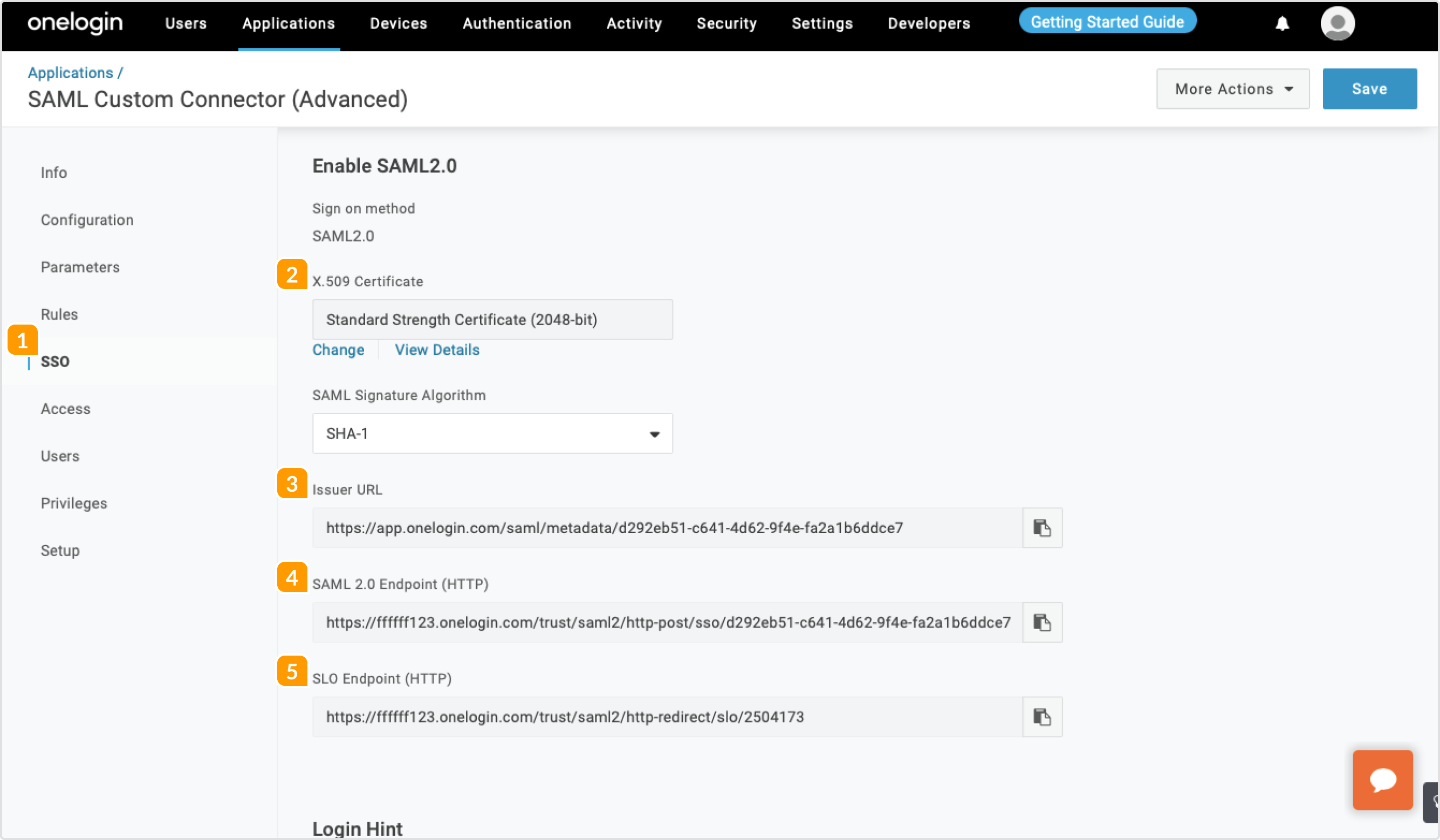The image size is (1440, 840).
Task: Go back to Applications breadcrumb
Action: click(70, 73)
